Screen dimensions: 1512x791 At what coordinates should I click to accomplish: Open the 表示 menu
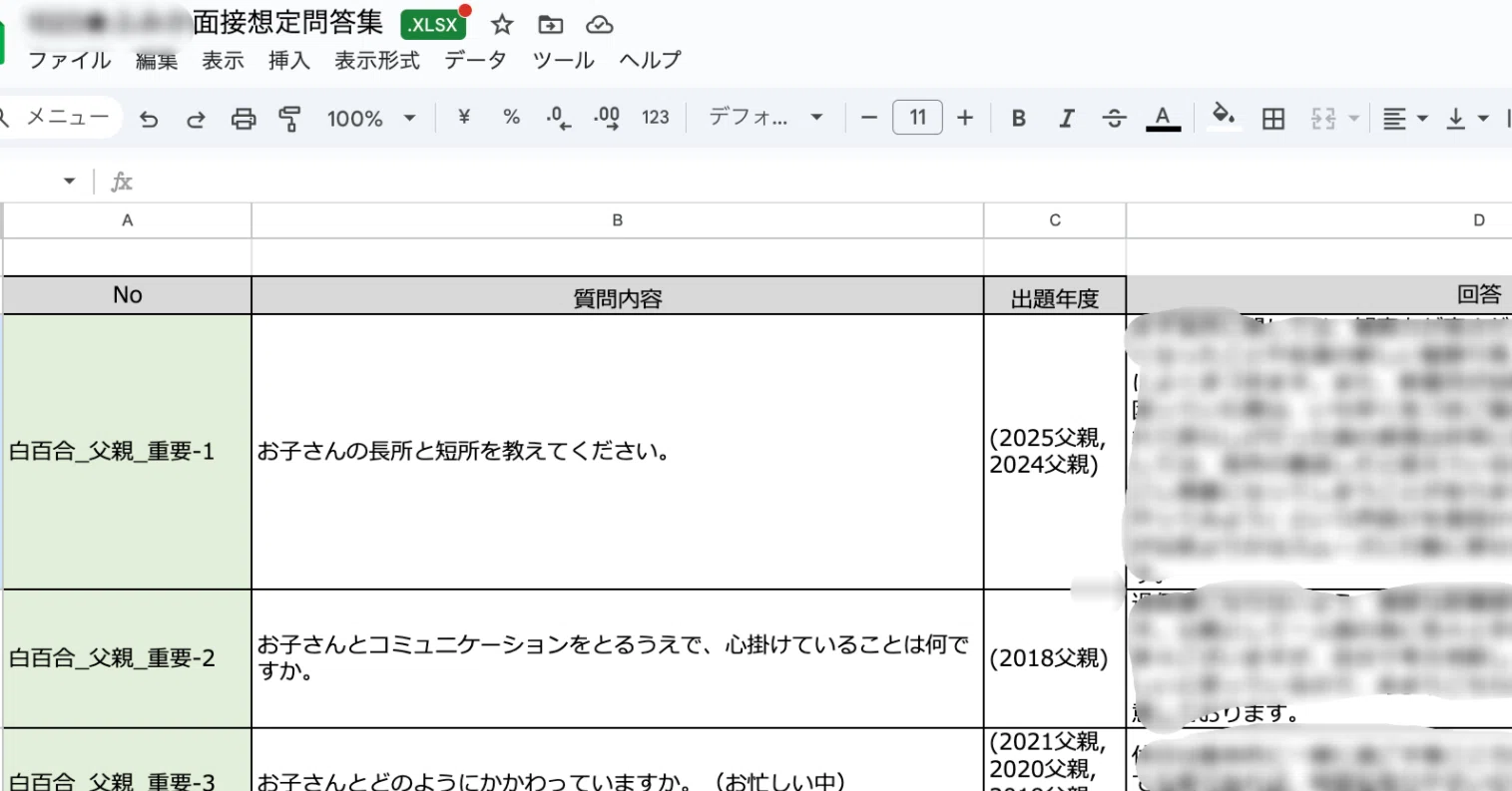pos(223,61)
